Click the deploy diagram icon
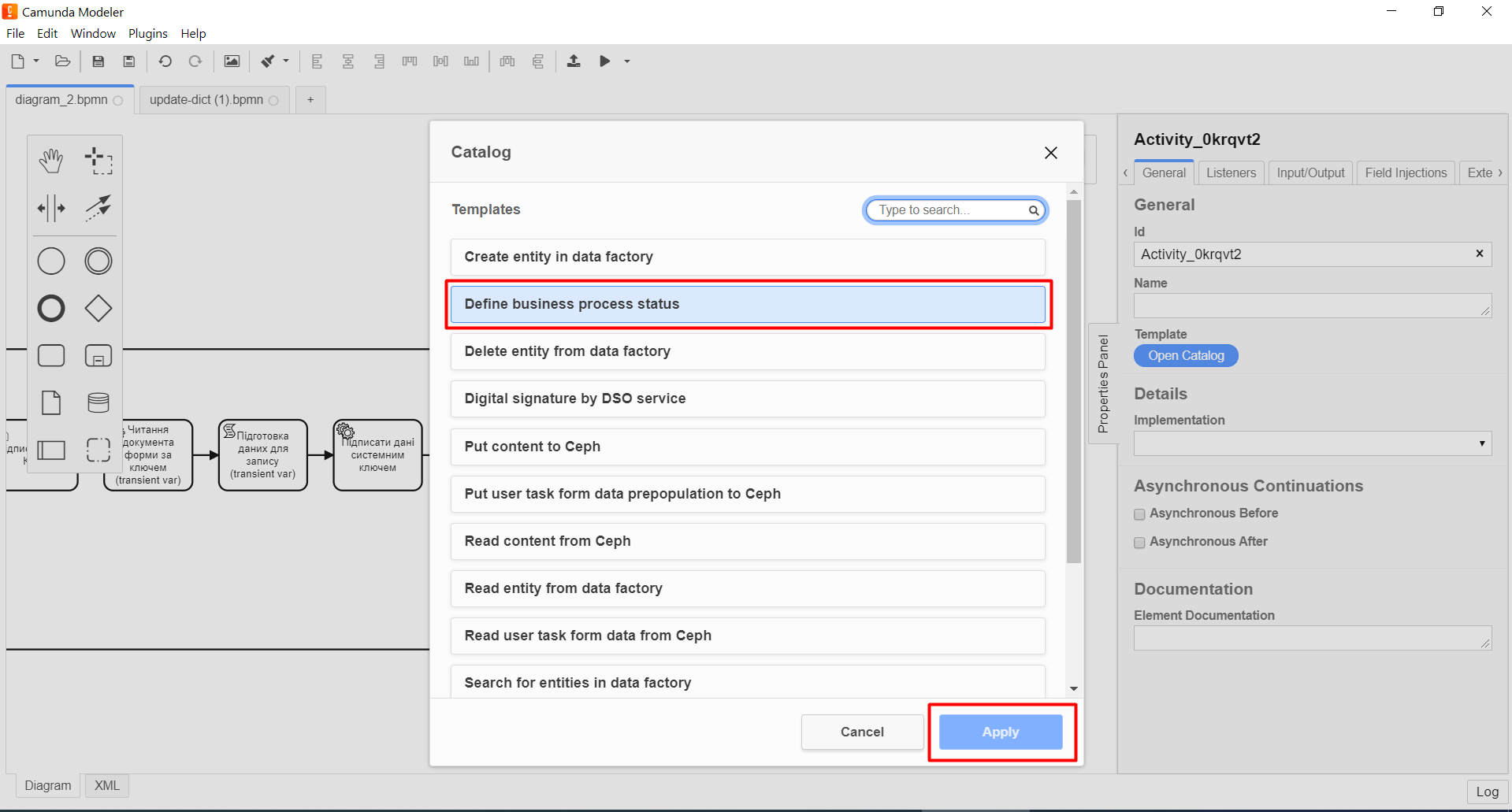 (x=574, y=61)
